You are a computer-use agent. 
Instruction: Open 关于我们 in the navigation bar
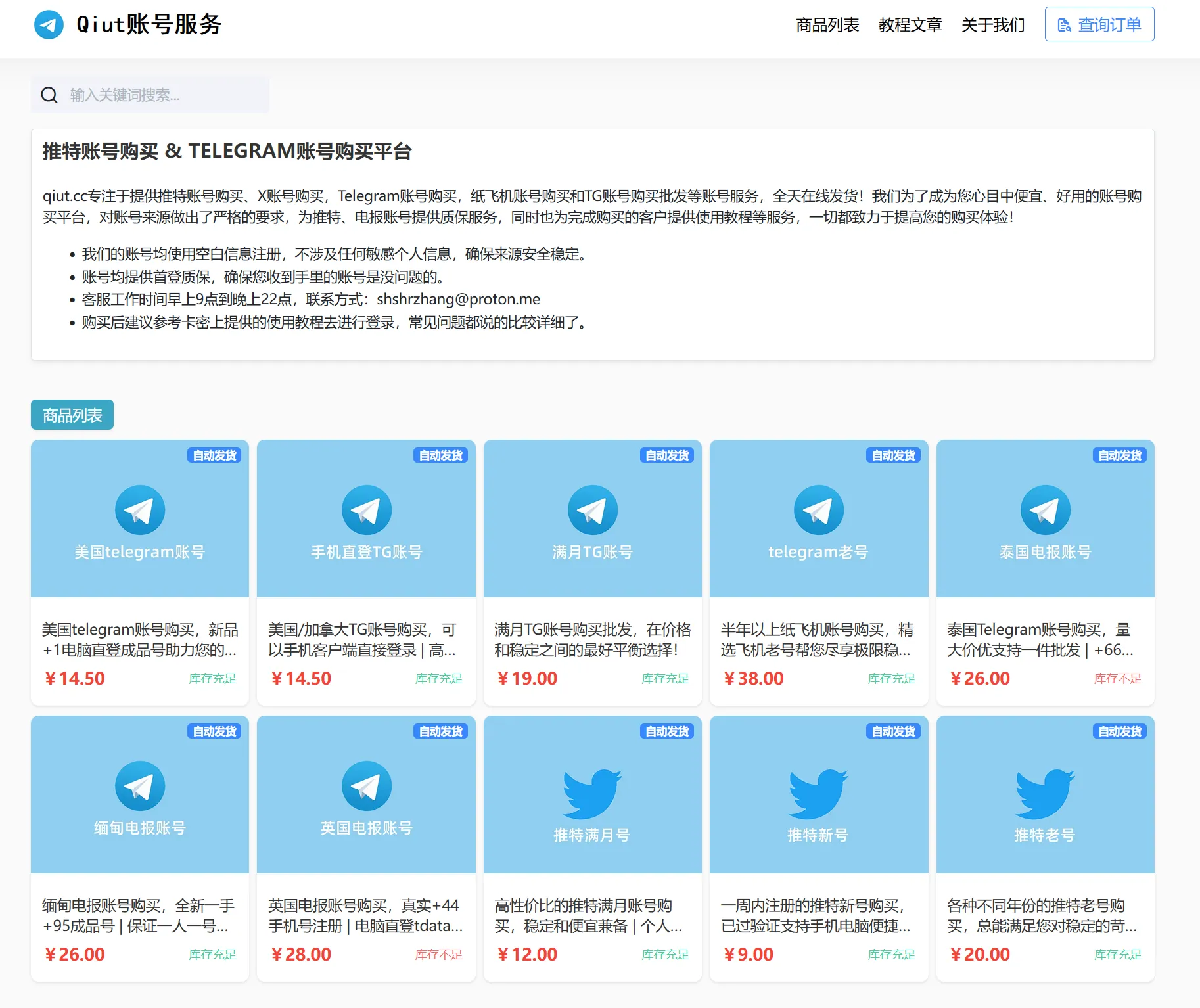(x=993, y=25)
